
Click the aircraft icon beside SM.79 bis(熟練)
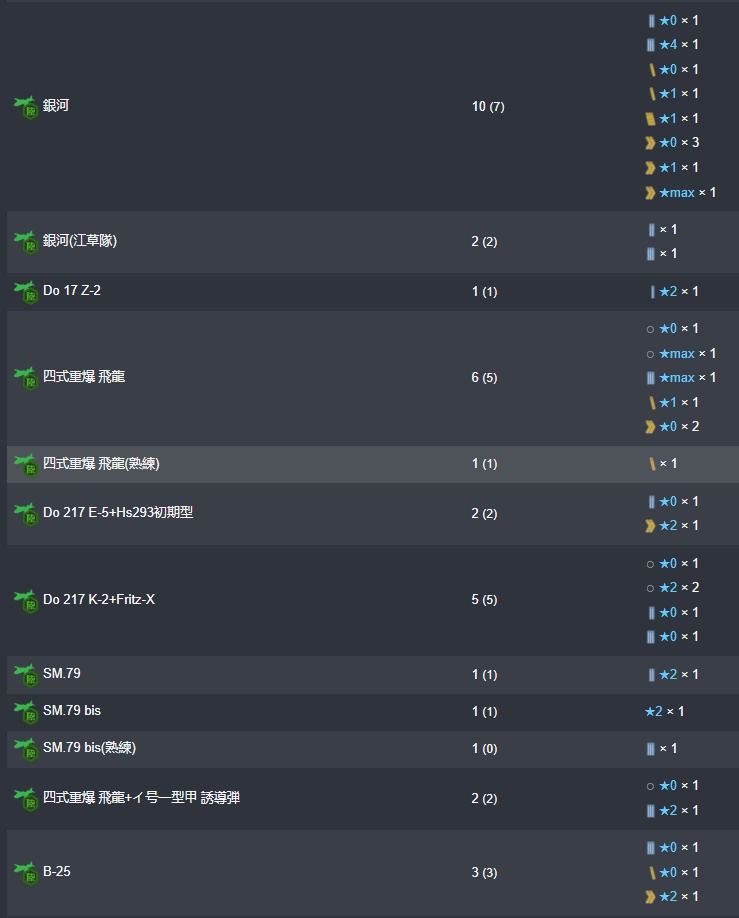tap(25, 748)
